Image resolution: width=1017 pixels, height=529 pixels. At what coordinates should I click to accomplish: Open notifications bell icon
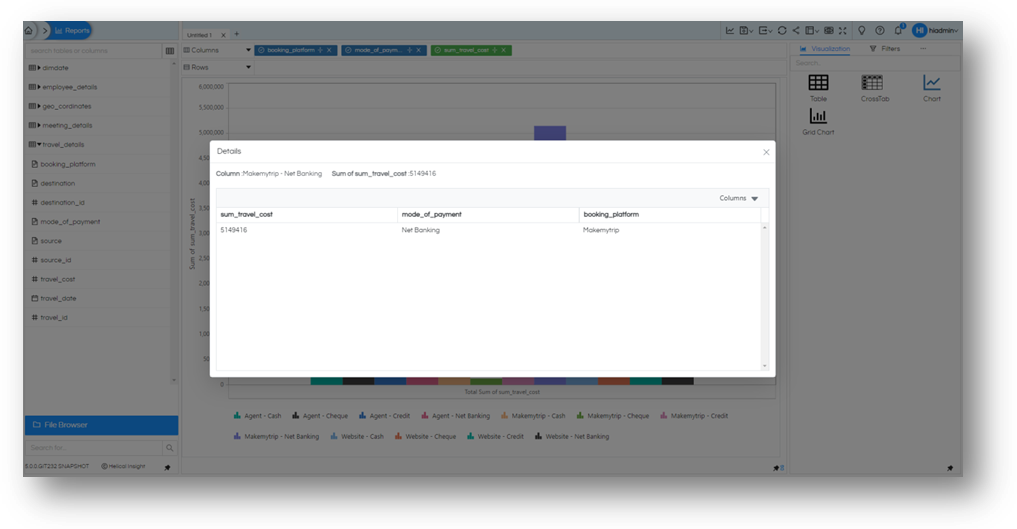coord(899,30)
